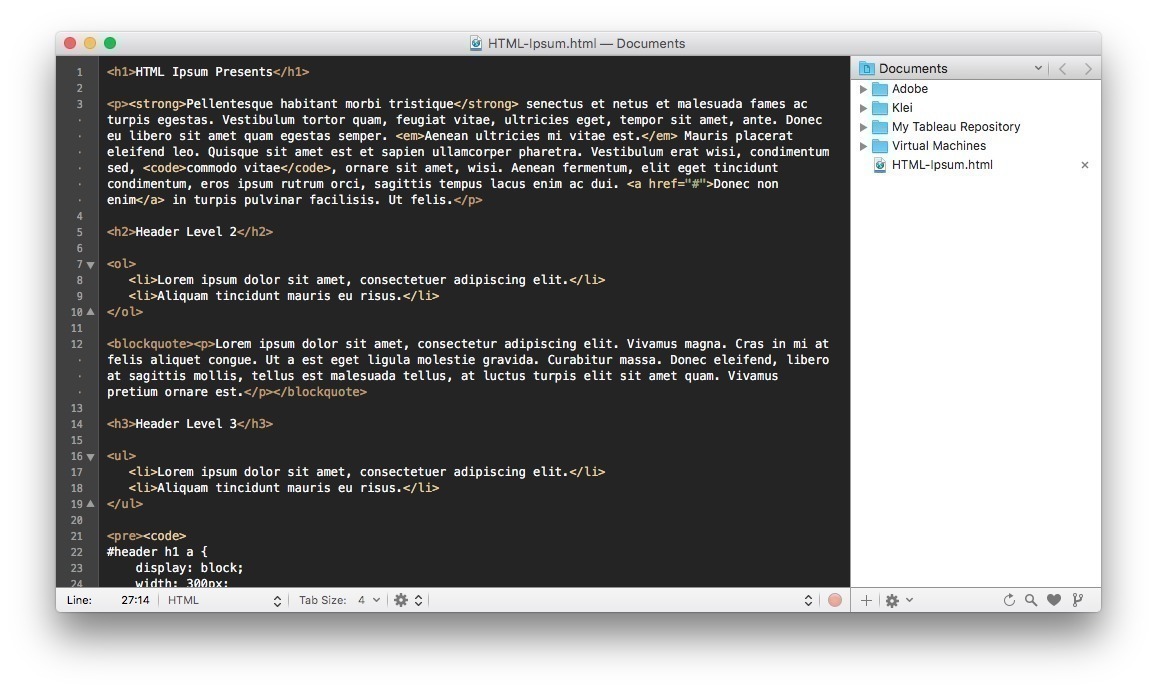This screenshot has width=1157, height=692.
Task: Open Source Control via the branch icon
Action: (x=1077, y=600)
